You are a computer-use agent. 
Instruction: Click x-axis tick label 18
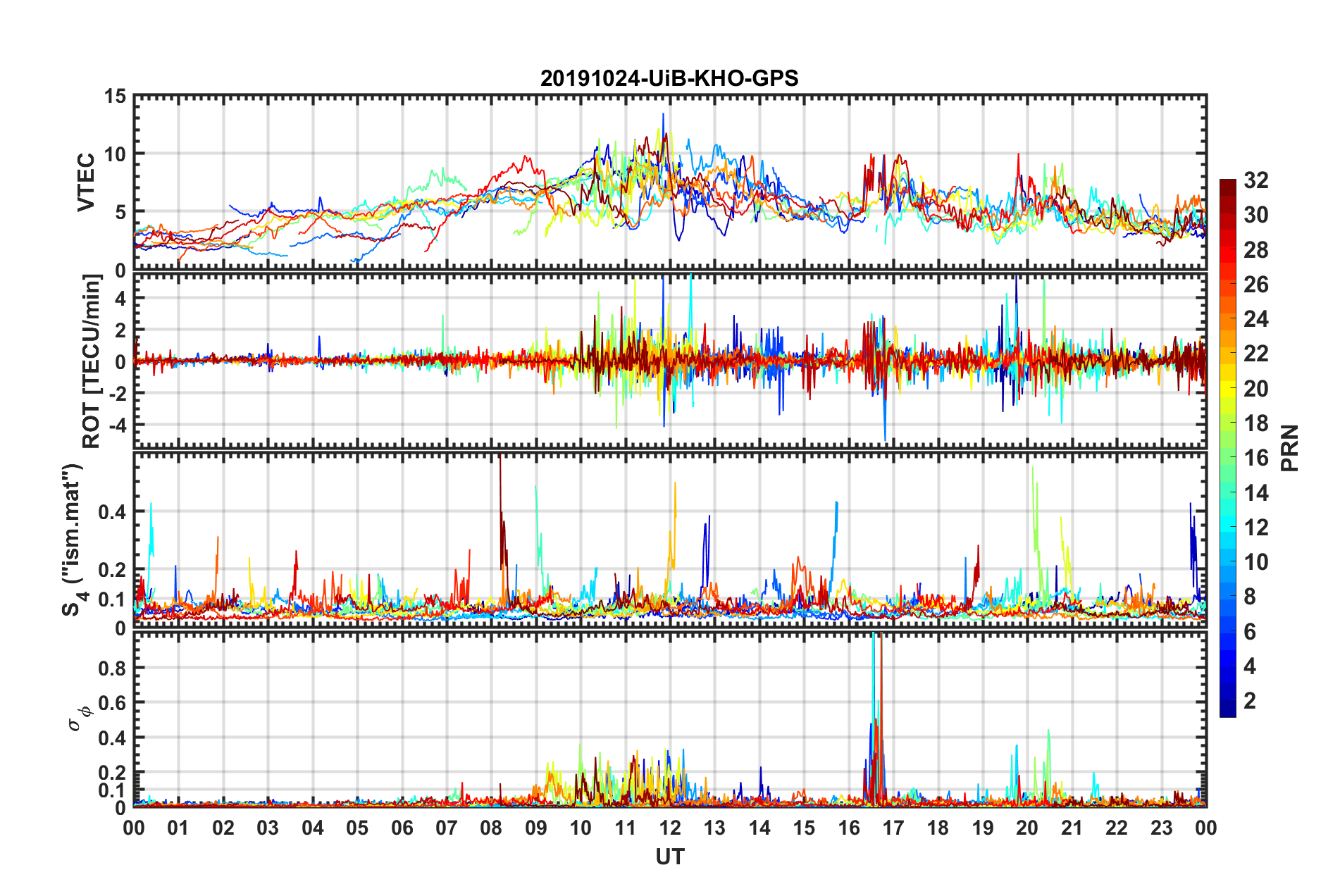pos(938,828)
